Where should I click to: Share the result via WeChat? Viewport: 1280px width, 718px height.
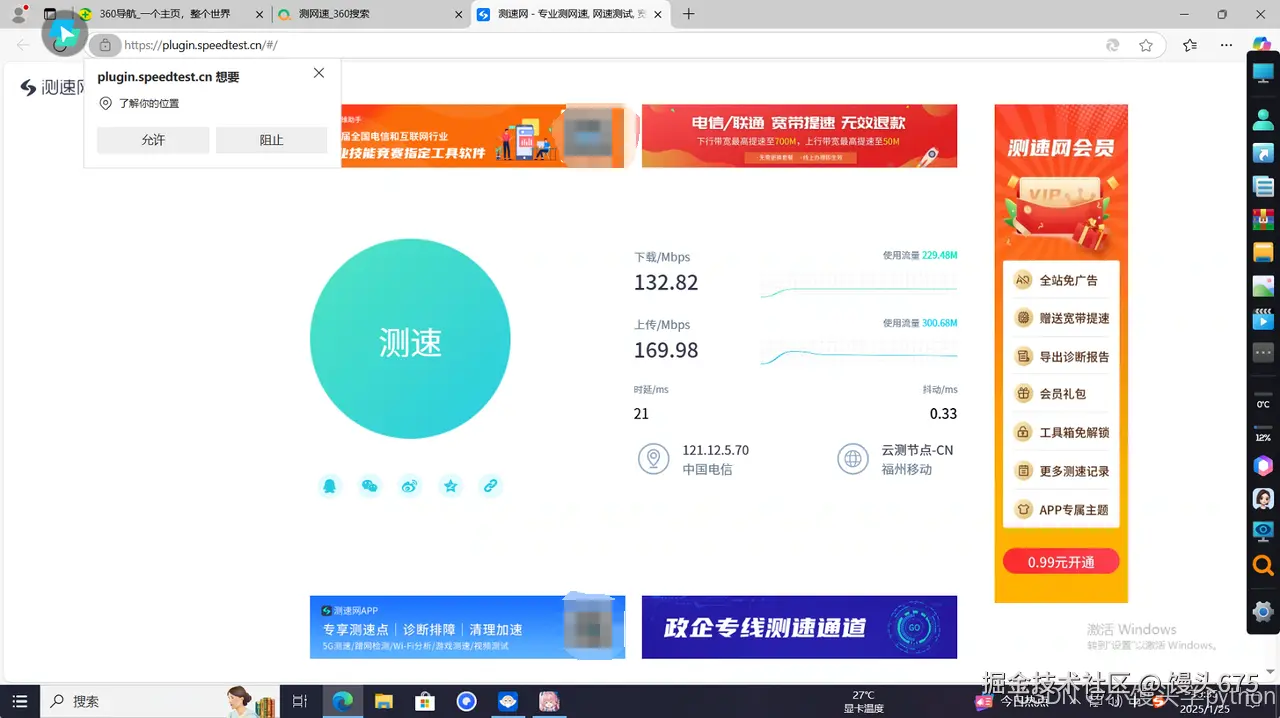(370, 486)
